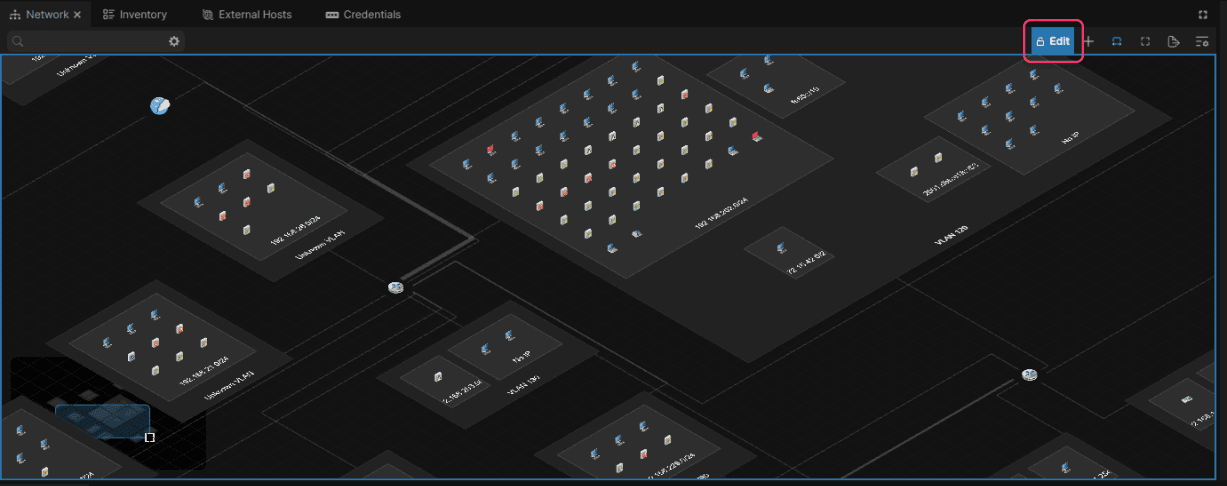
Task: Toggle the Edit lock button
Action: (x=1053, y=42)
